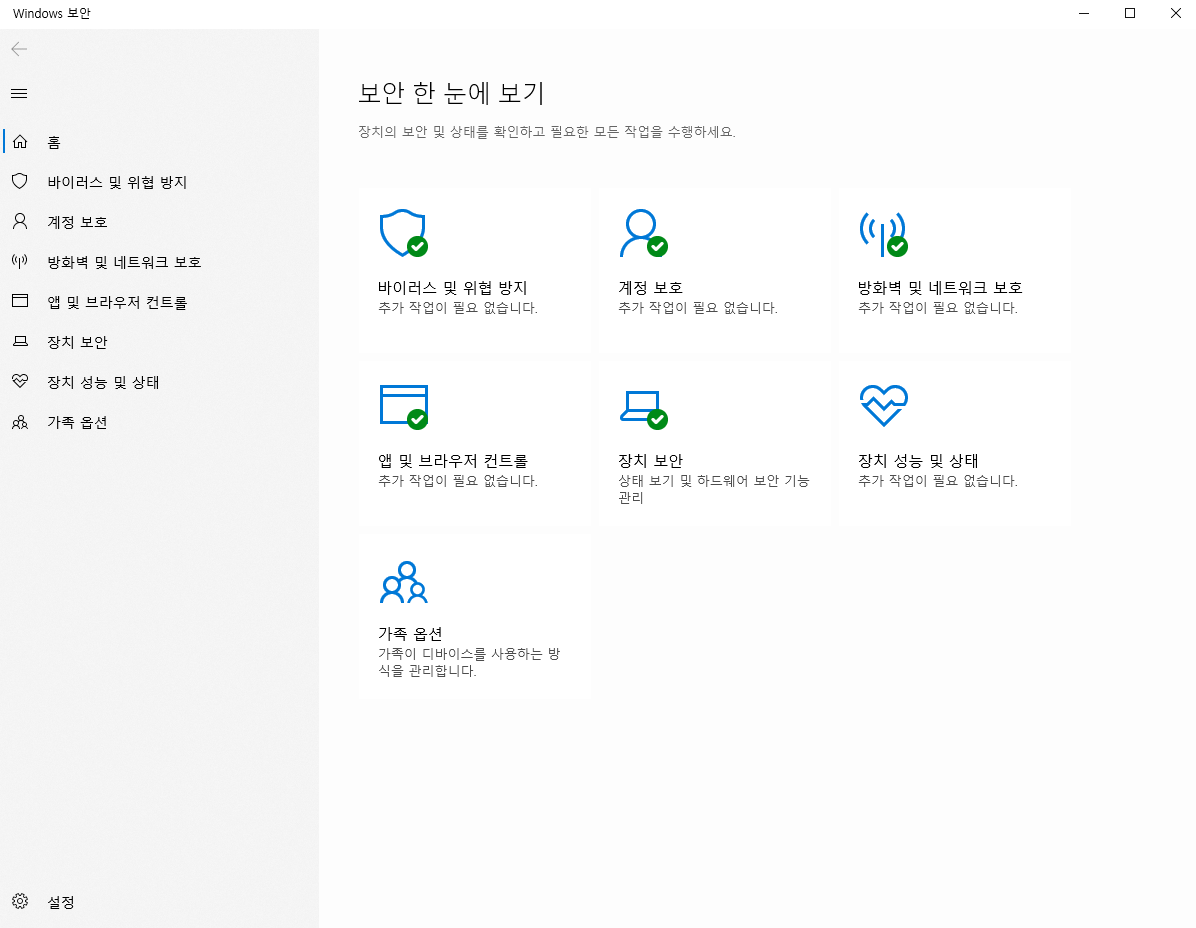The width and height of the screenshot is (1196, 928).
Task: Click the laptop icon in sidebar
Action: (20, 342)
